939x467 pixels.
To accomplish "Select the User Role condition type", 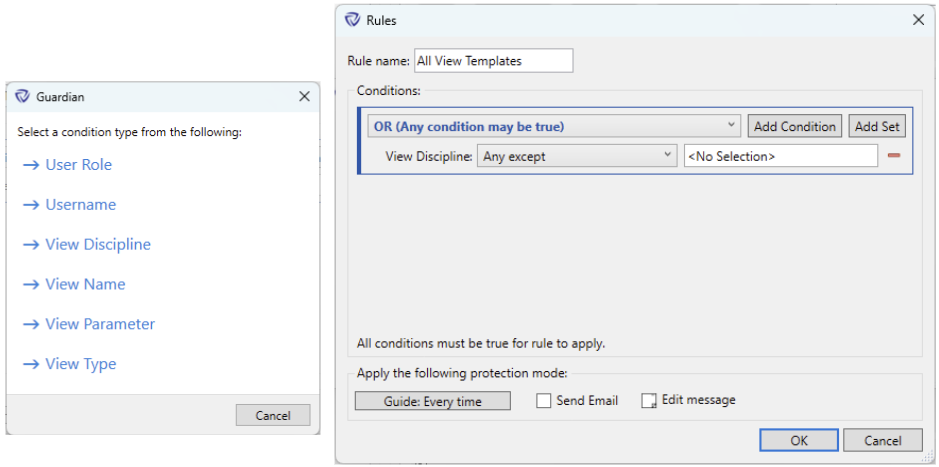I will click(78, 165).
